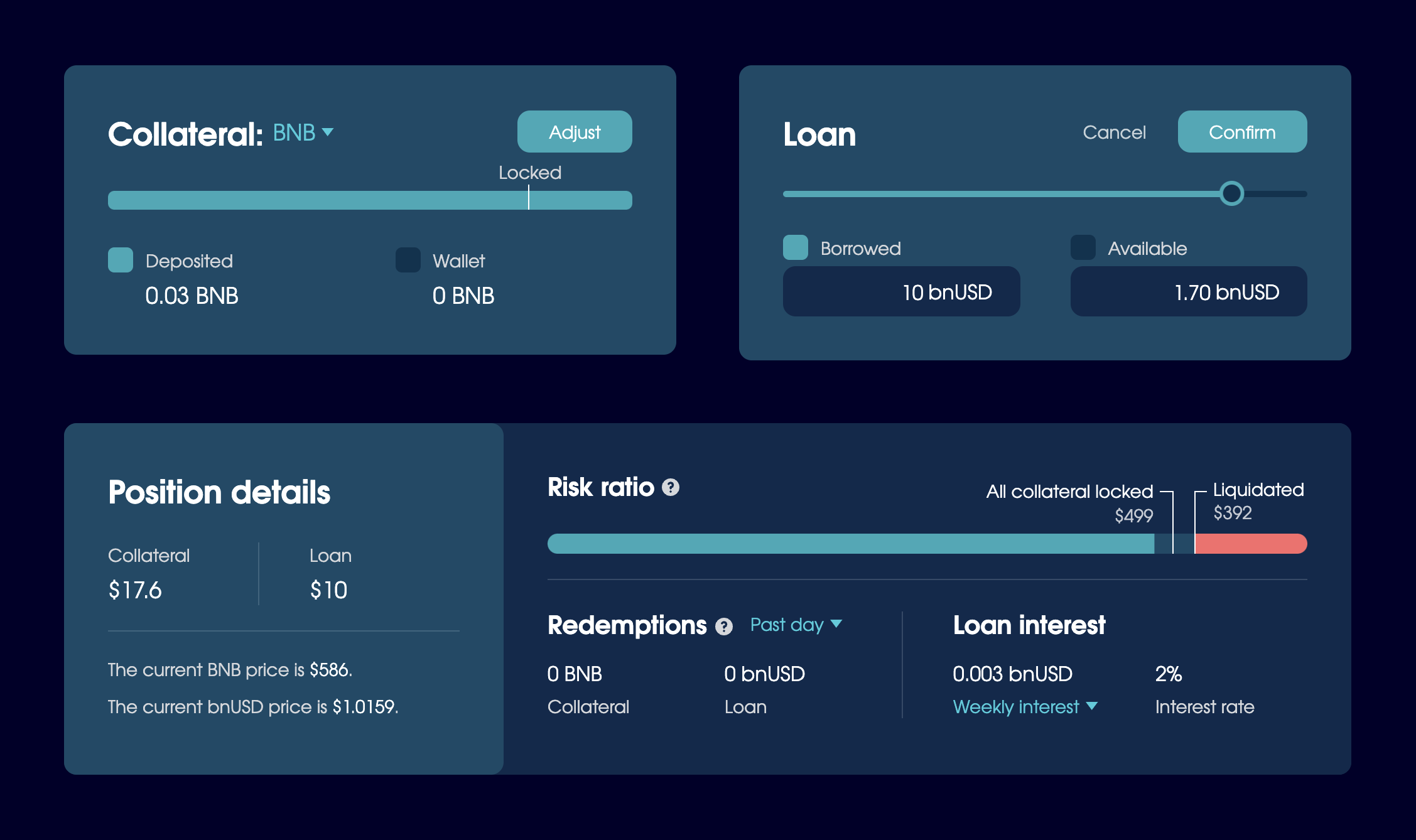Click the Wallet legend square
1416x840 pixels.
pyautogui.click(x=408, y=260)
